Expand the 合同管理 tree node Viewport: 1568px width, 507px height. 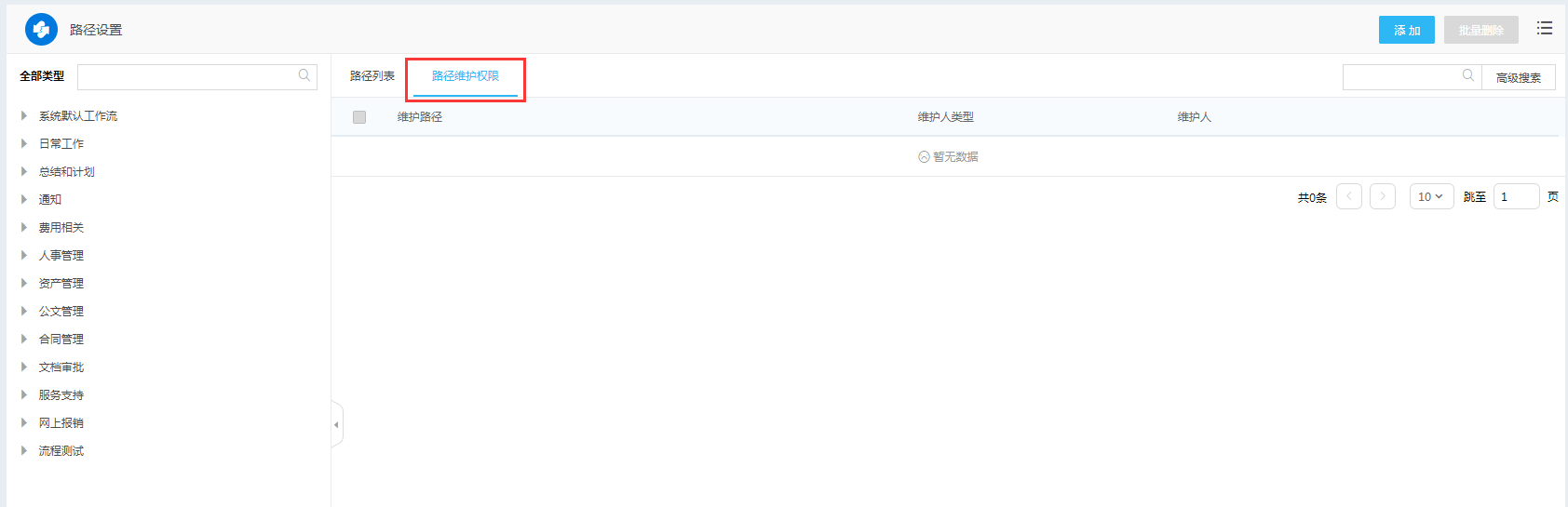(x=24, y=340)
